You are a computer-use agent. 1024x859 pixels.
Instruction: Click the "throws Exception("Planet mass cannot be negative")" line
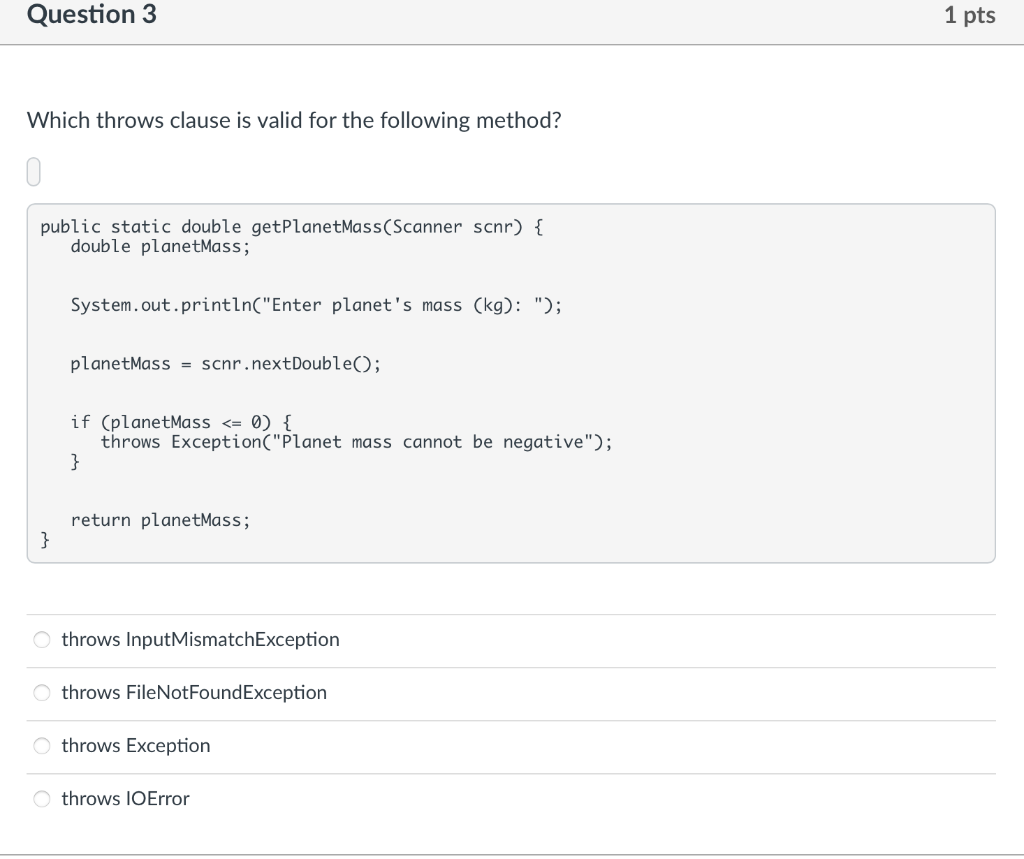[357, 442]
